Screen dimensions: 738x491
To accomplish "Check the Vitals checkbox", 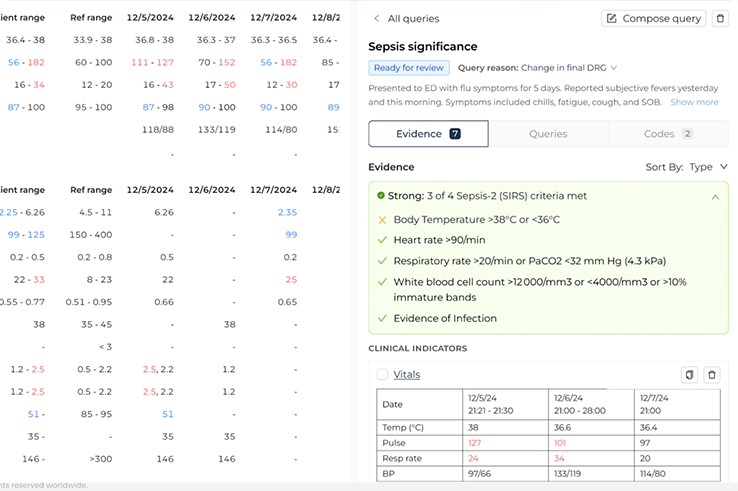I will 382,375.
